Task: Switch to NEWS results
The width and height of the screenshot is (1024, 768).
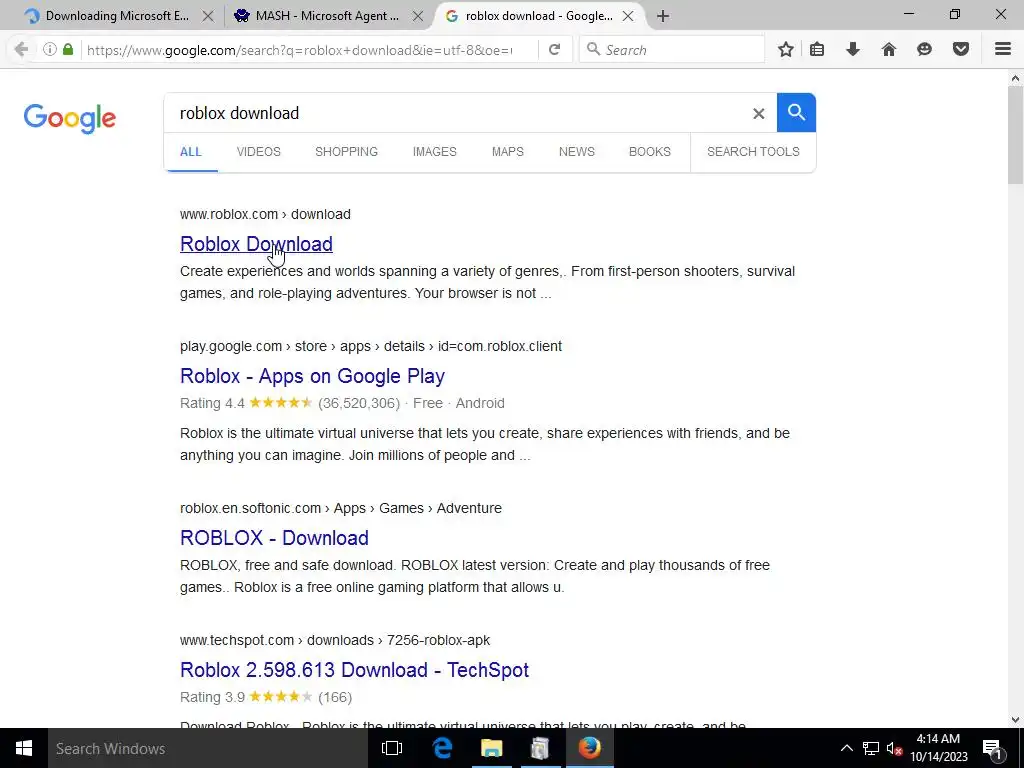Action: coord(577,152)
